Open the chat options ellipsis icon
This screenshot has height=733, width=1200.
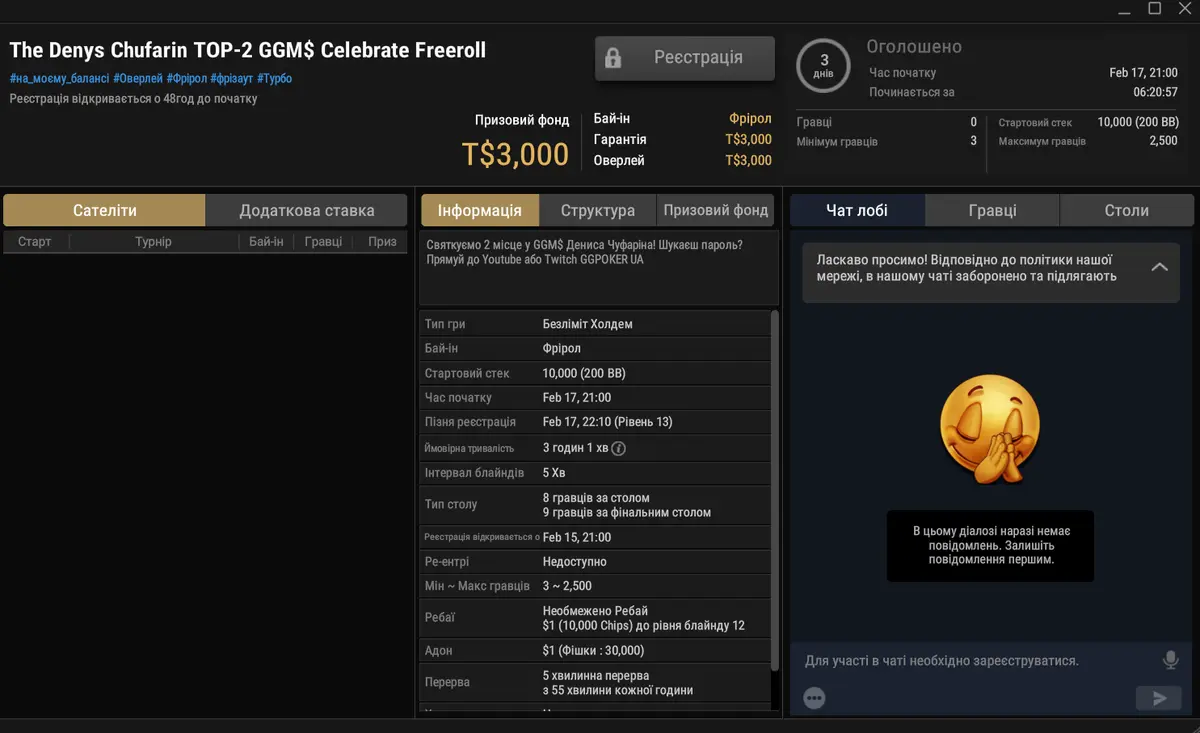click(814, 698)
